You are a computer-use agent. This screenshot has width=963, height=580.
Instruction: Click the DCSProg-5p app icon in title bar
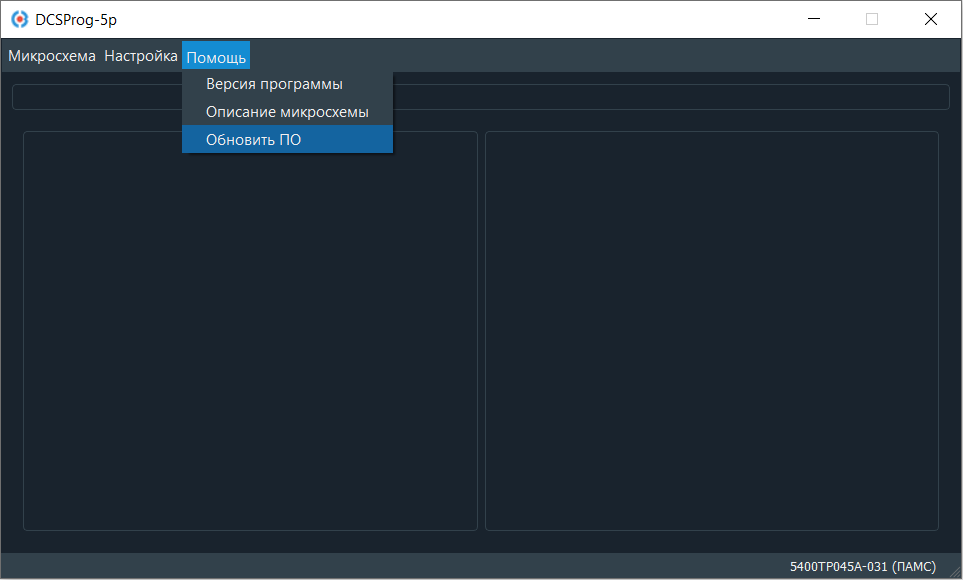pyautogui.click(x=20, y=20)
